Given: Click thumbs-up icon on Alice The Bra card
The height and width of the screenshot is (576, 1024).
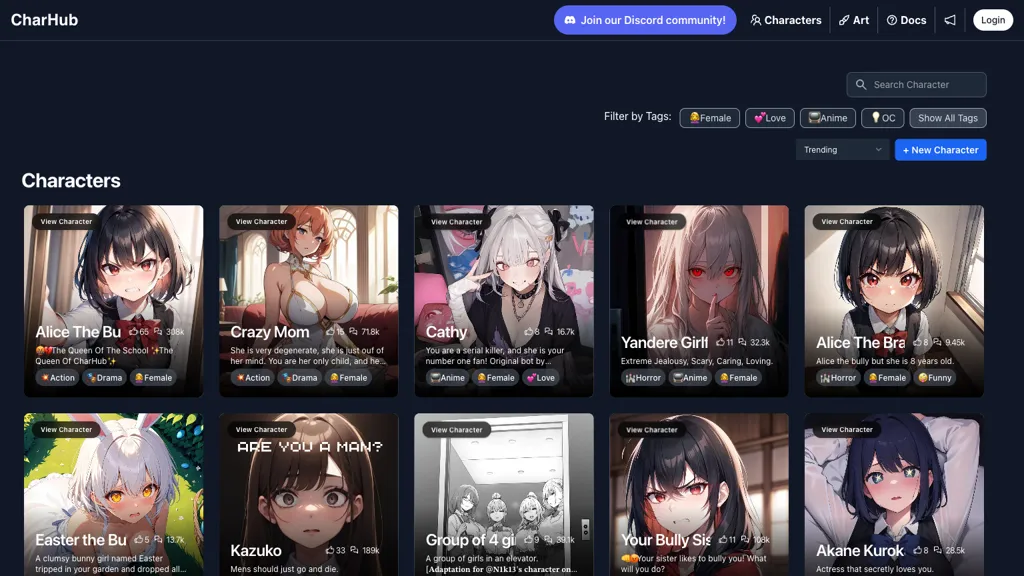Looking at the screenshot, I should coord(917,342).
